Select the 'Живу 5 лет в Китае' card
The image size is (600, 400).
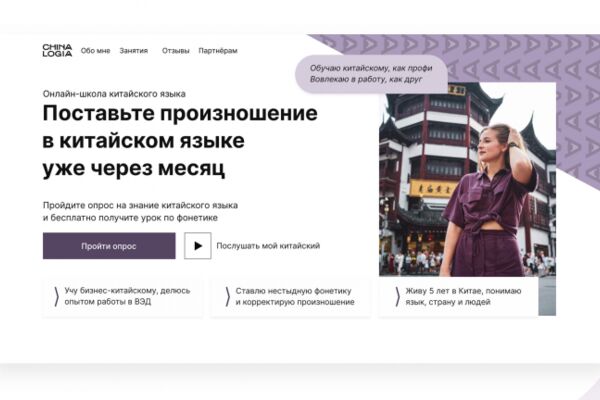point(458,297)
